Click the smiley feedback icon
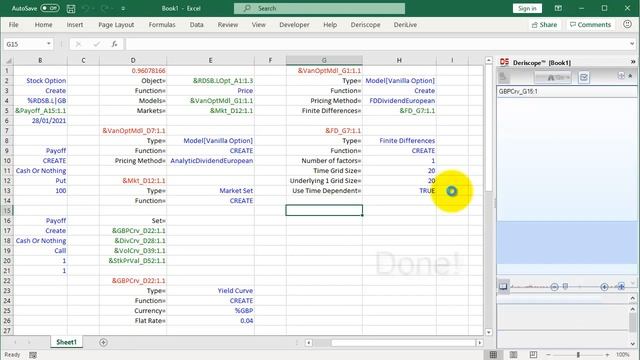The height and width of the screenshot is (360, 640). pyautogui.click(x=627, y=24)
